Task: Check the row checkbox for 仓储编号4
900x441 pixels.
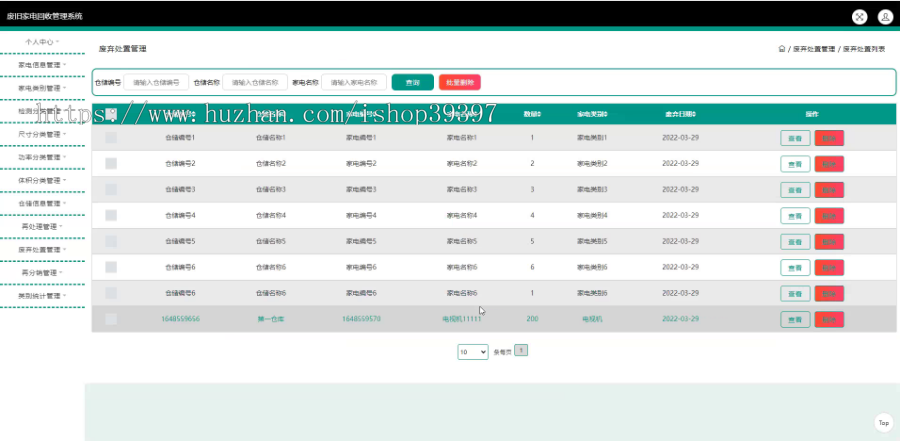Action: 111,215
